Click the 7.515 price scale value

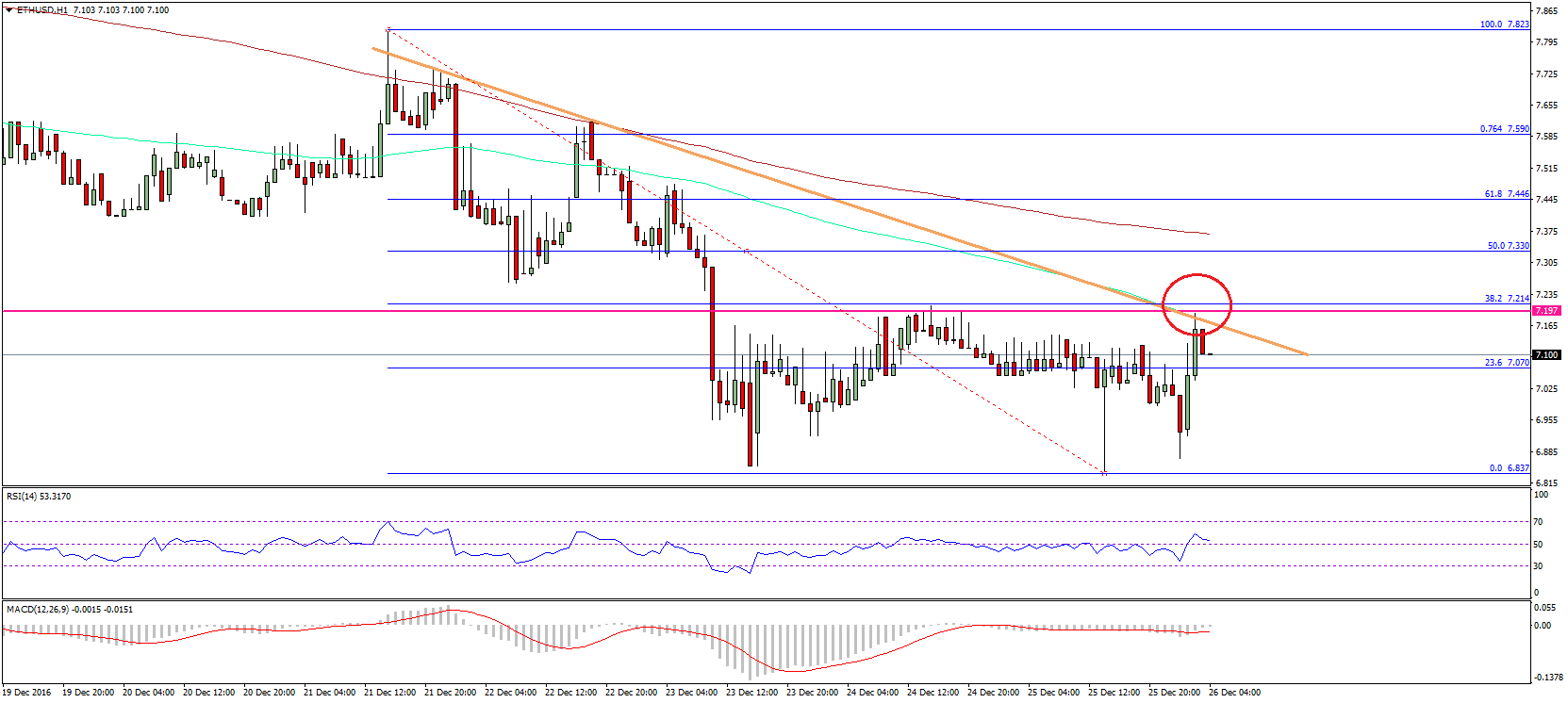1546,169
